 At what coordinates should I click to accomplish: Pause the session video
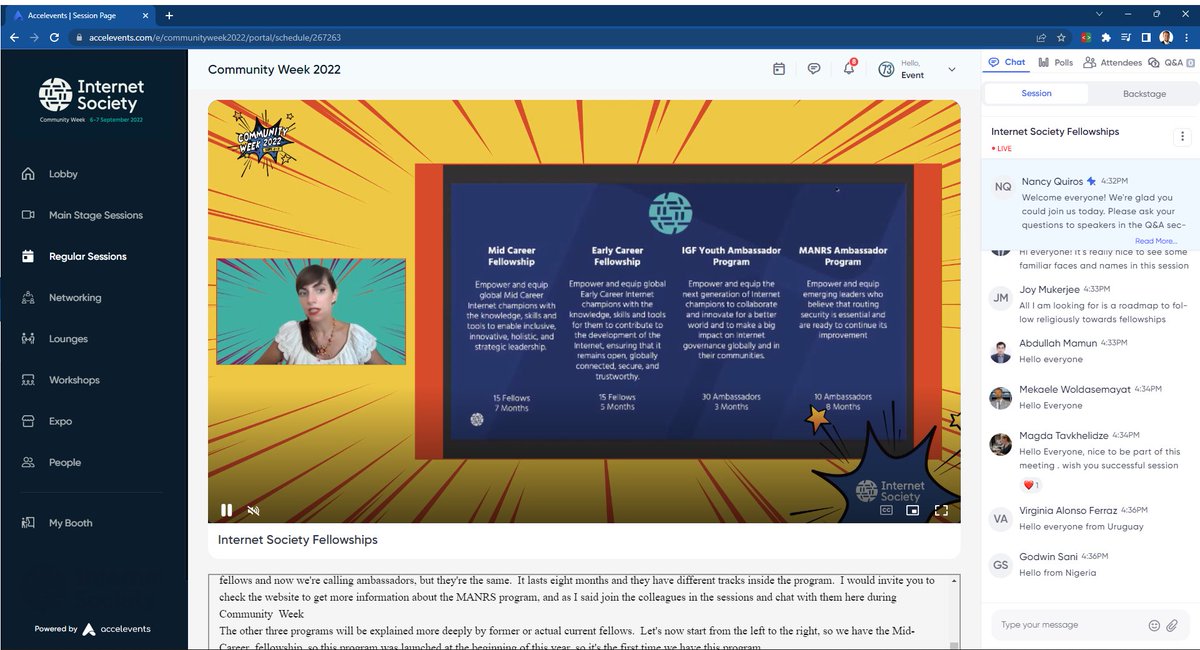pyautogui.click(x=227, y=510)
